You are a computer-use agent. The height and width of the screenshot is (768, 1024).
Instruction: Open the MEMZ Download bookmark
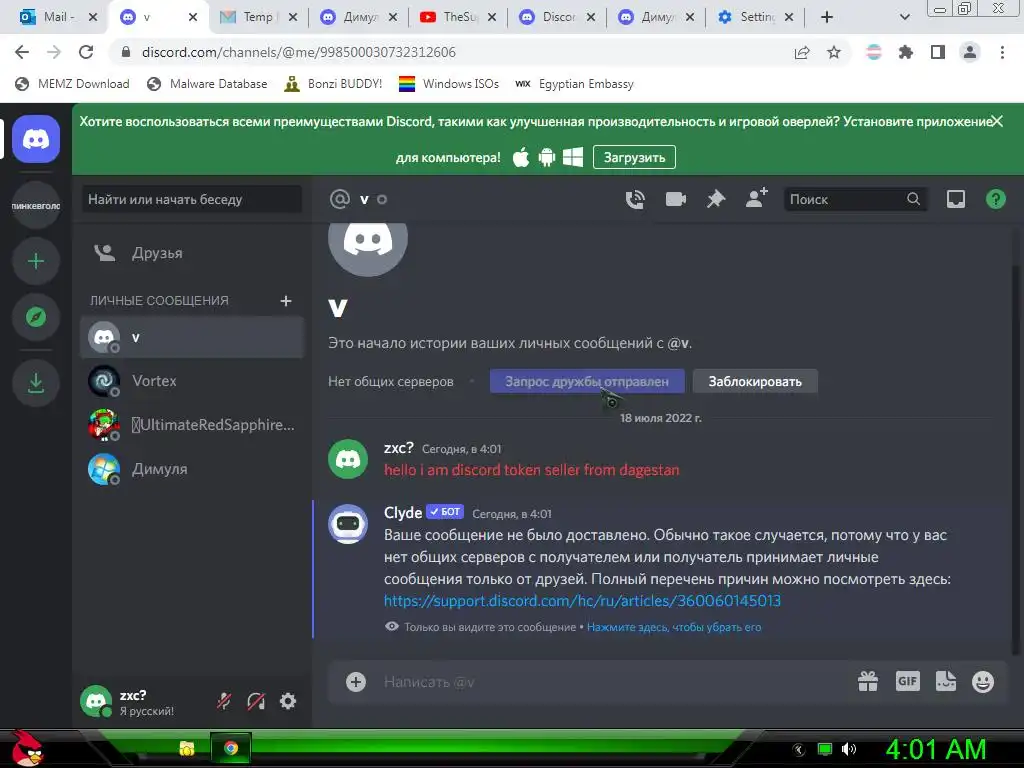pyautogui.click(x=72, y=84)
